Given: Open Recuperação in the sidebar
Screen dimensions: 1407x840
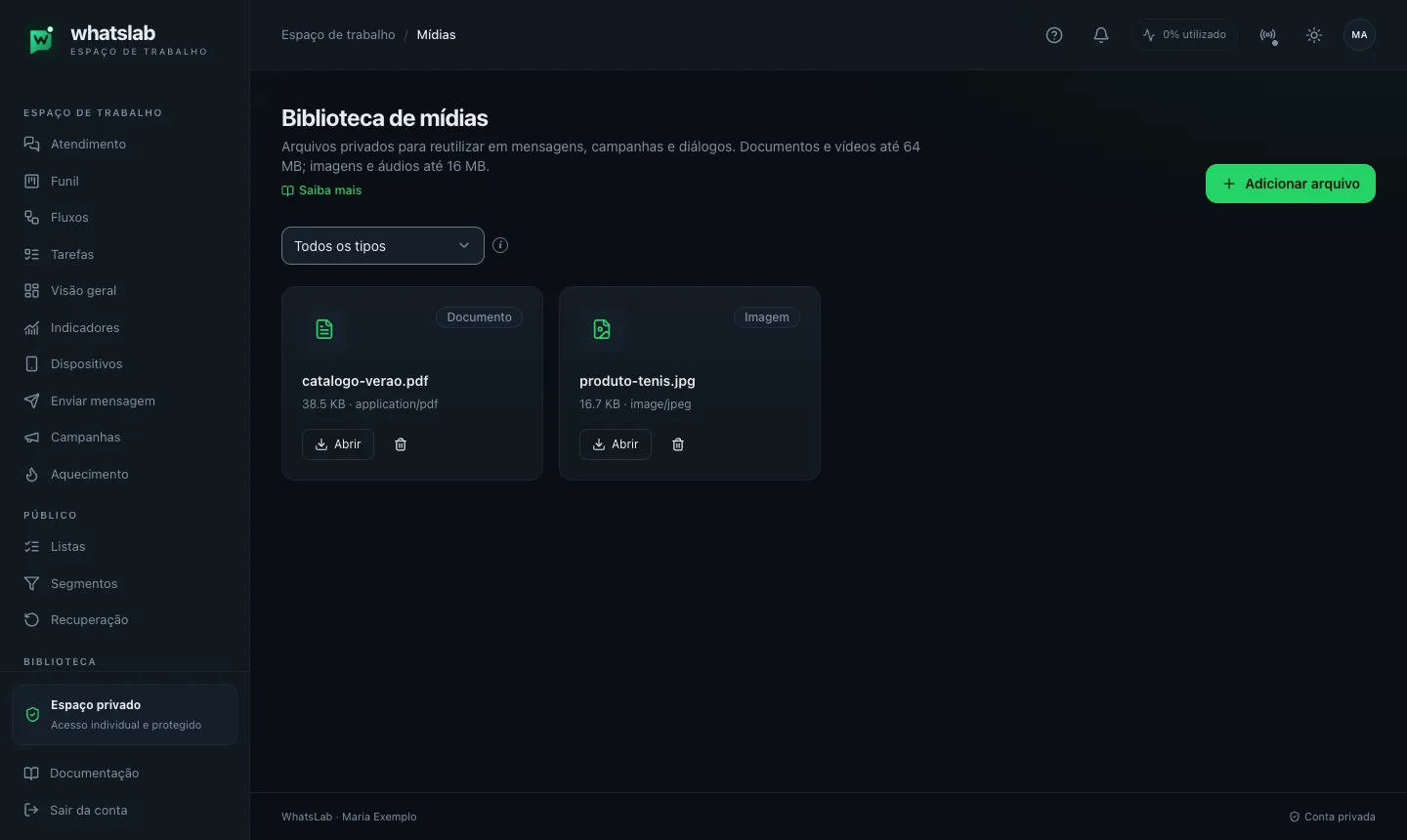Looking at the screenshot, I should point(124,620).
